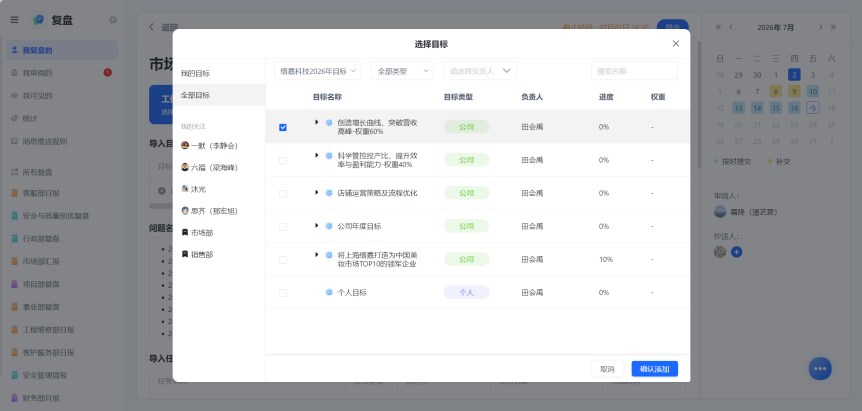Click the back arrow next to 返回
This screenshot has height=411, width=862.
pos(152,27)
